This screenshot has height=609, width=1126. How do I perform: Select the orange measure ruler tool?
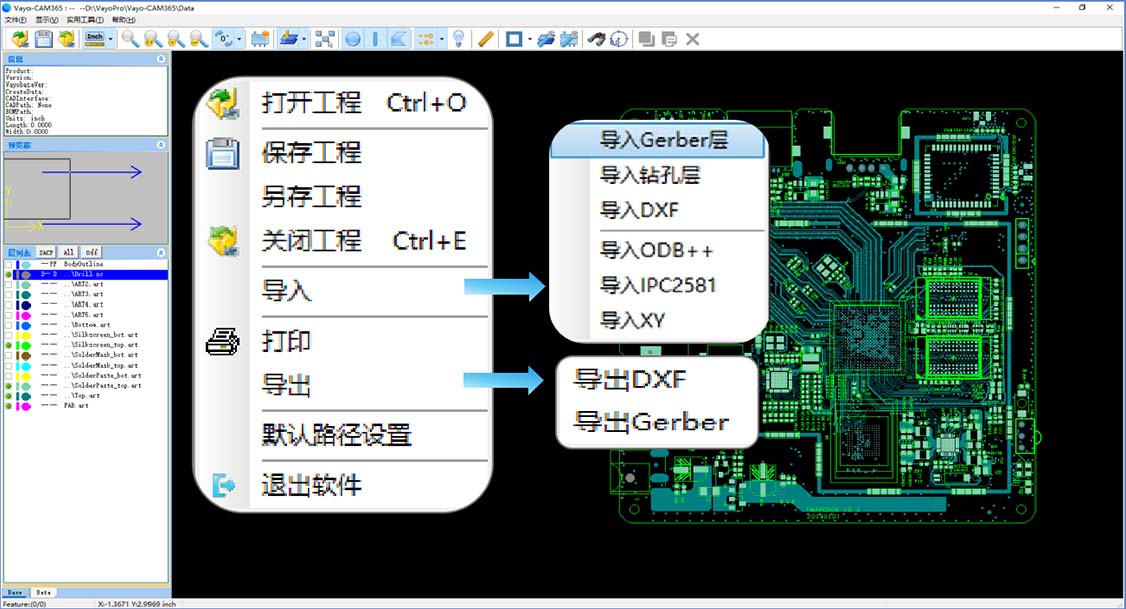485,39
